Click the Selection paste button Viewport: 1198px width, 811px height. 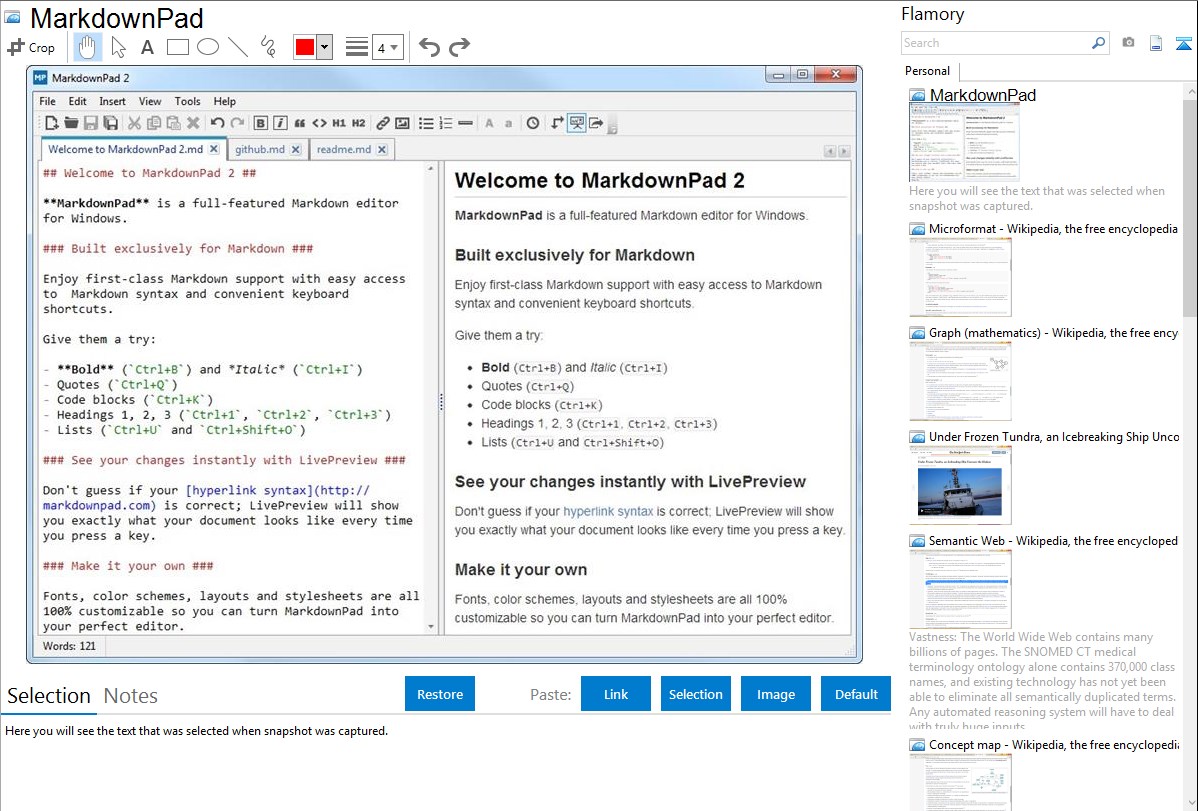pyautogui.click(x=695, y=694)
